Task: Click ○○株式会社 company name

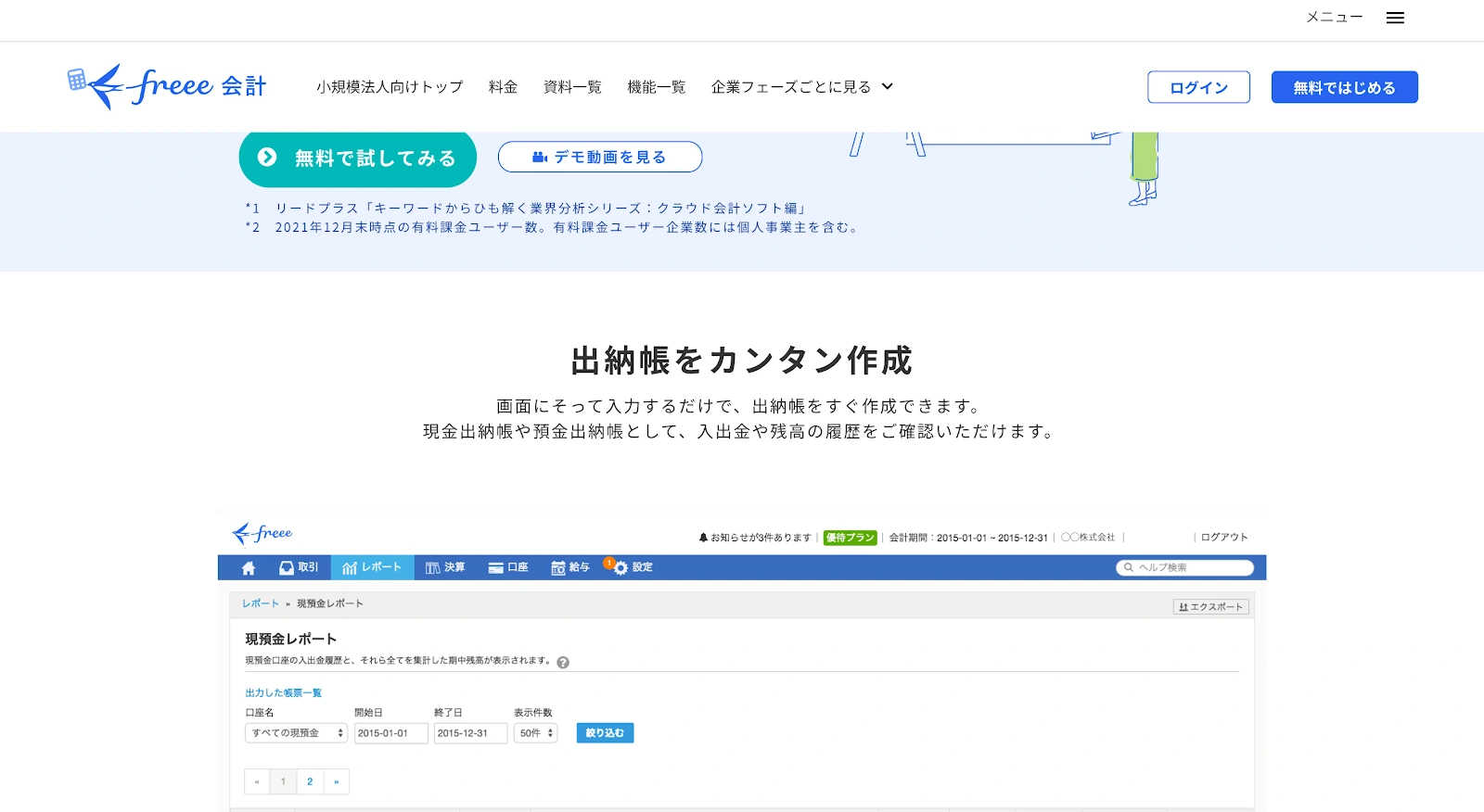Action: [x=1088, y=538]
